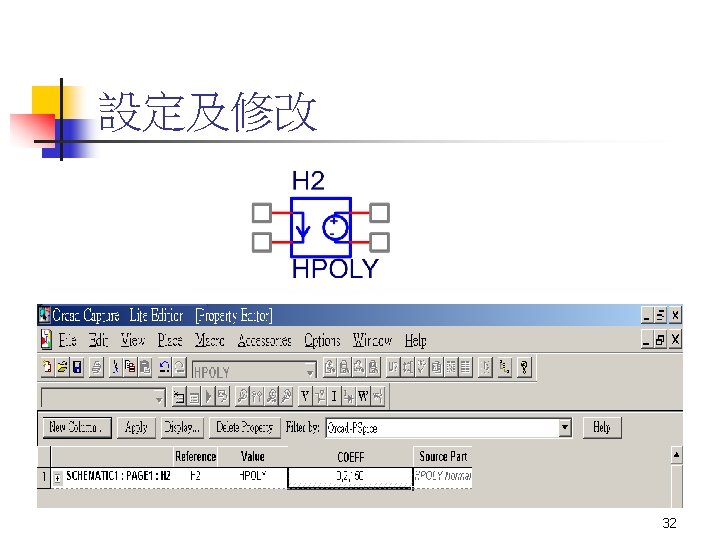The image size is (720, 540).
Task: Open the Edit menu
Action: 98,340
